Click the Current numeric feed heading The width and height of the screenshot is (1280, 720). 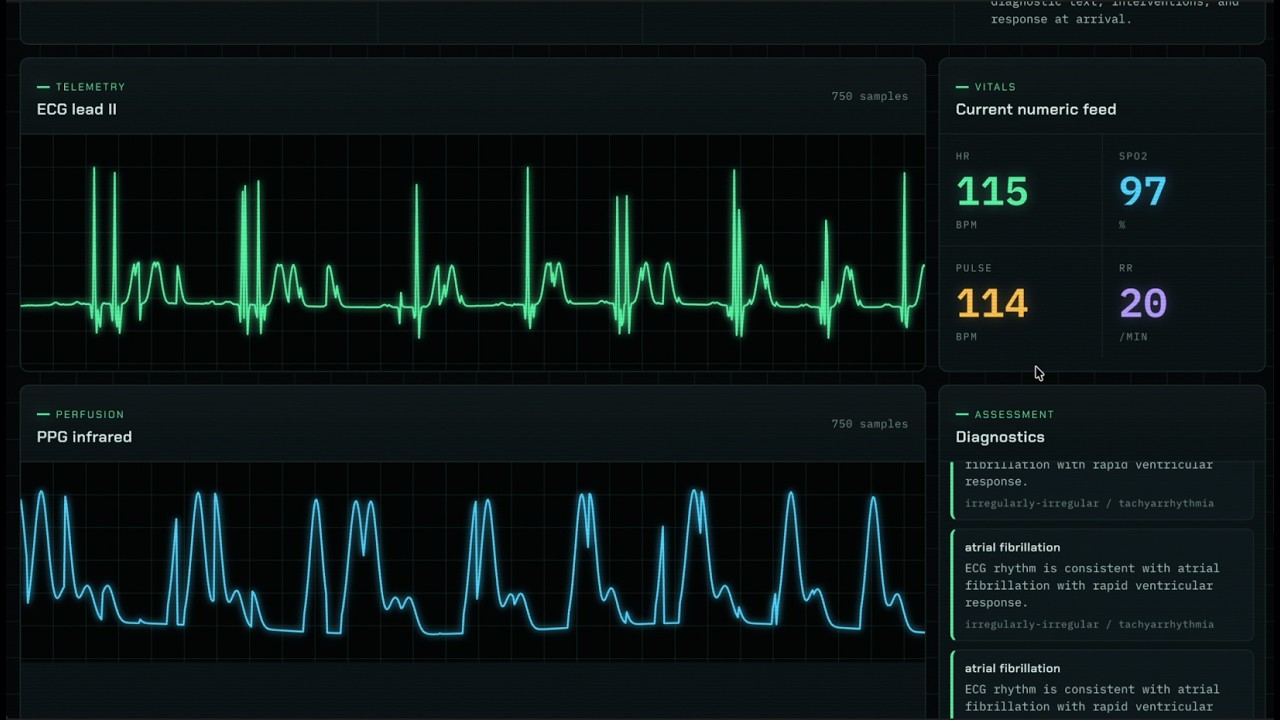click(1036, 109)
